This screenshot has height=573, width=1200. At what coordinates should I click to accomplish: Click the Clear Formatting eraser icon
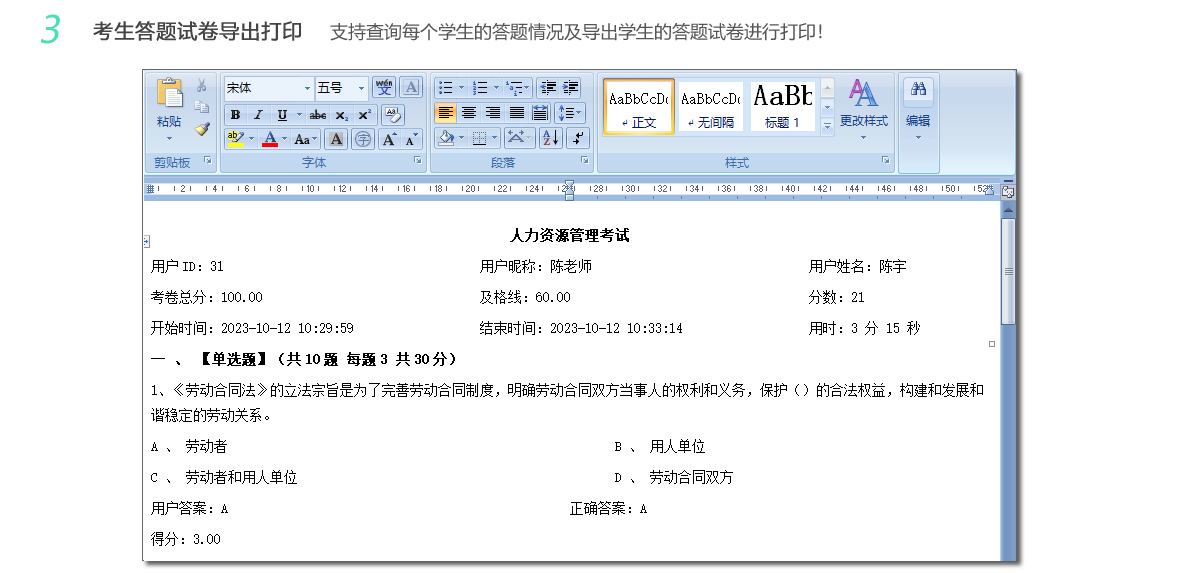[x=392, y=114]
